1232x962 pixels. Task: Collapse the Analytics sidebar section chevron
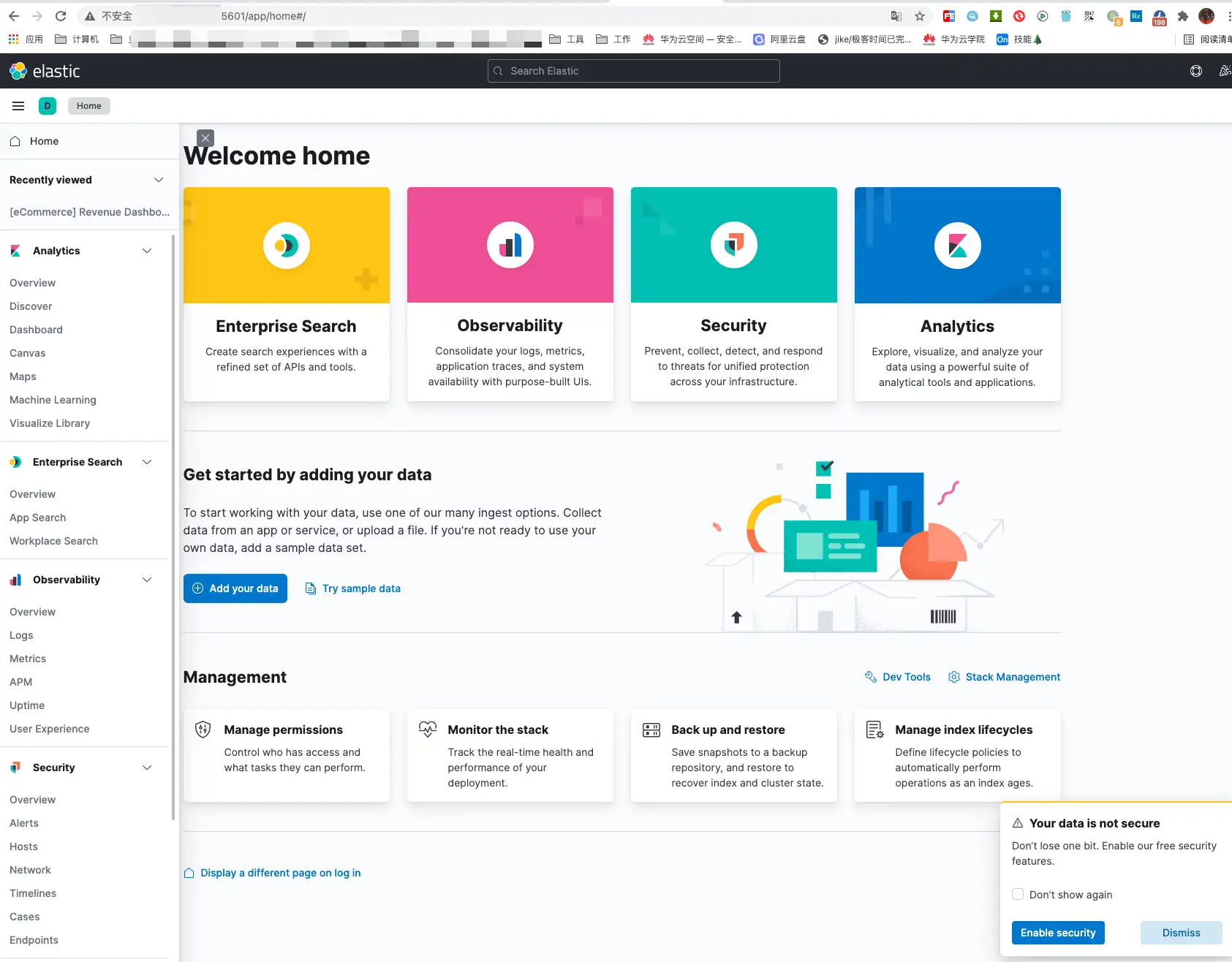[147, 251]
